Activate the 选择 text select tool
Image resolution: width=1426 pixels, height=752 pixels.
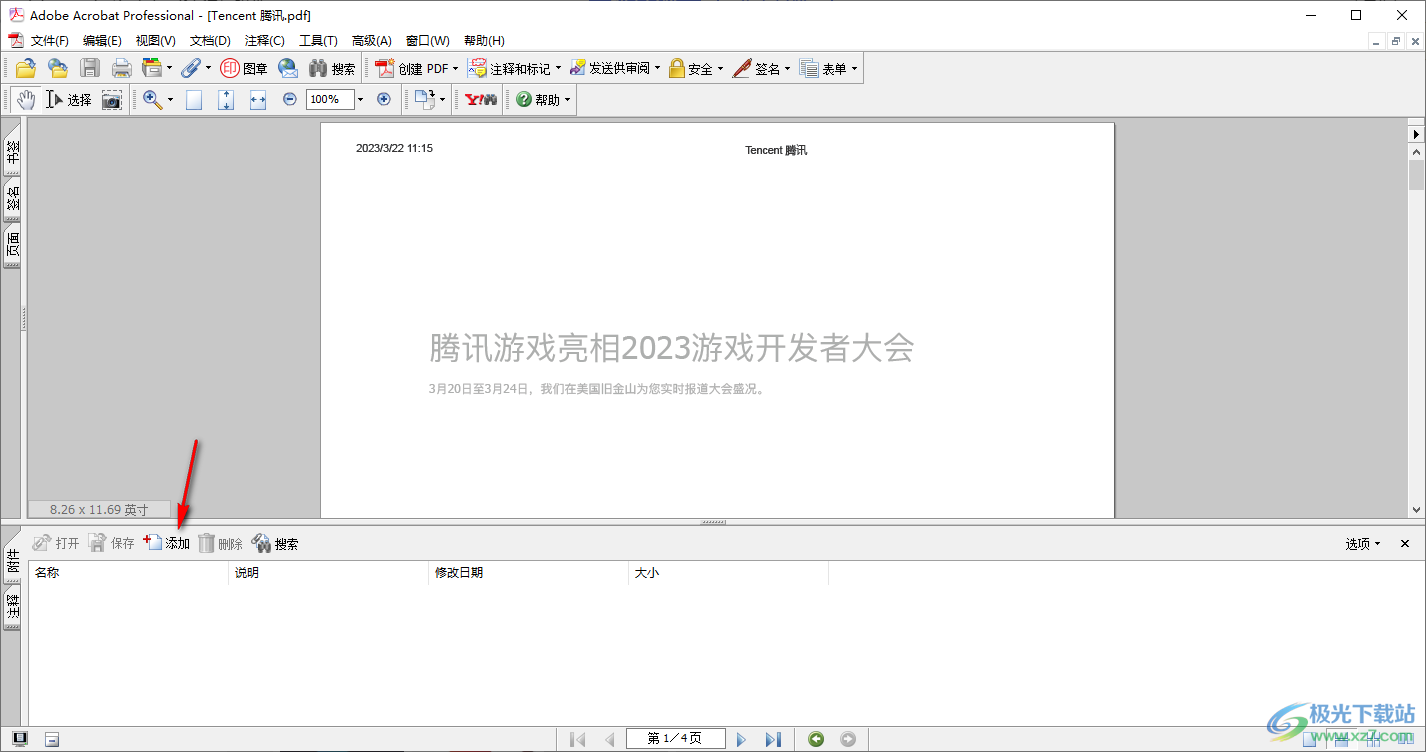click(69, 99)
